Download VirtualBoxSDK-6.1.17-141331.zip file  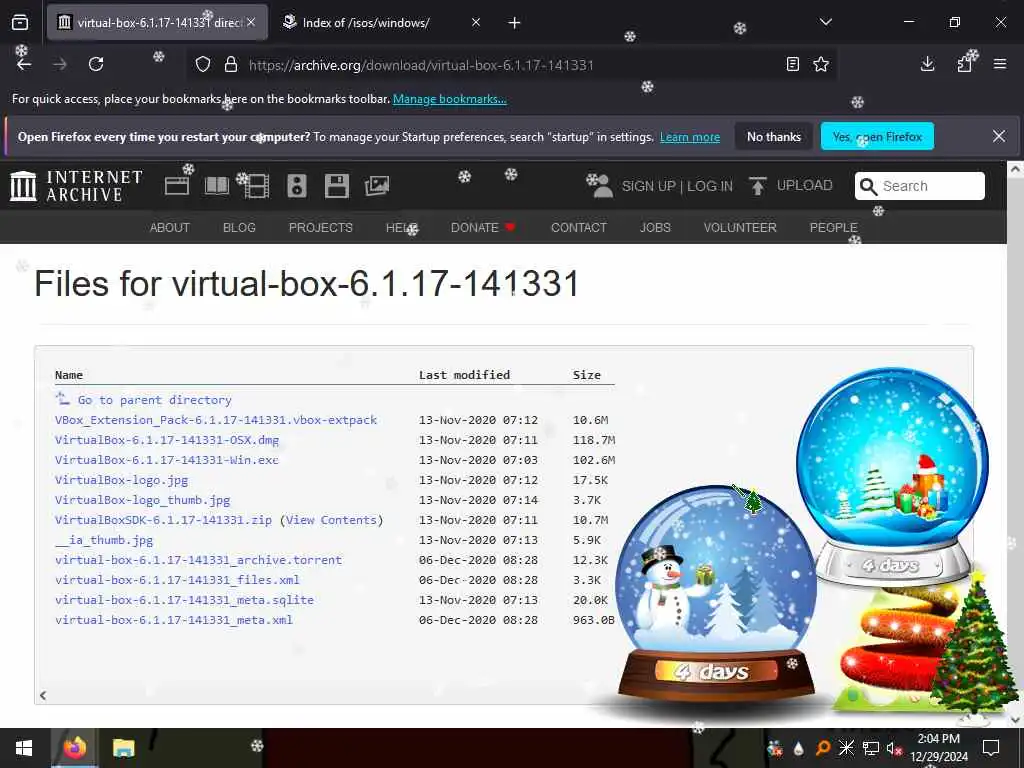[163, 520]
